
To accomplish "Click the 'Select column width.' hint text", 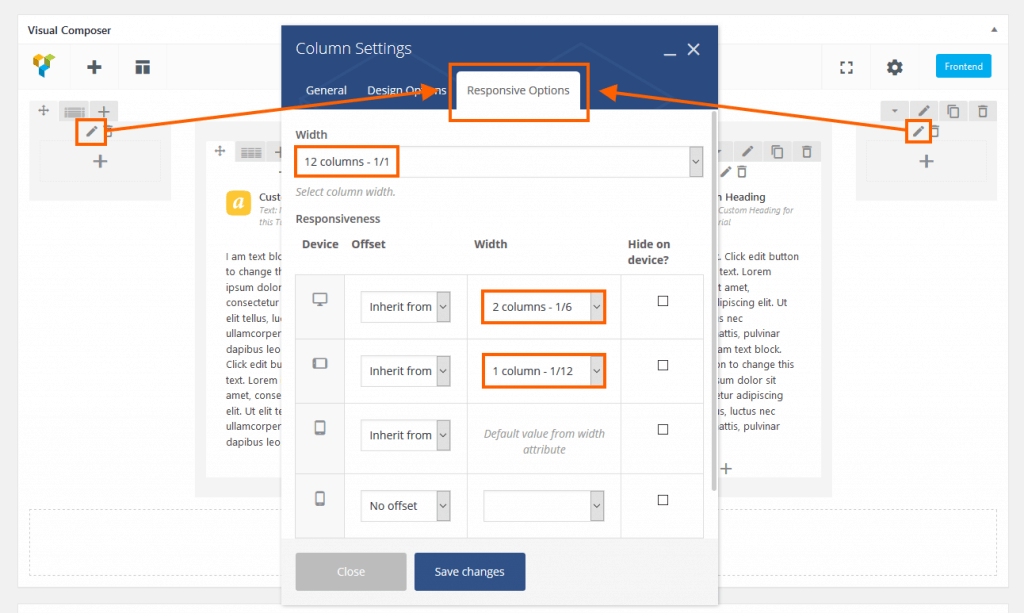I will [345, 192].
